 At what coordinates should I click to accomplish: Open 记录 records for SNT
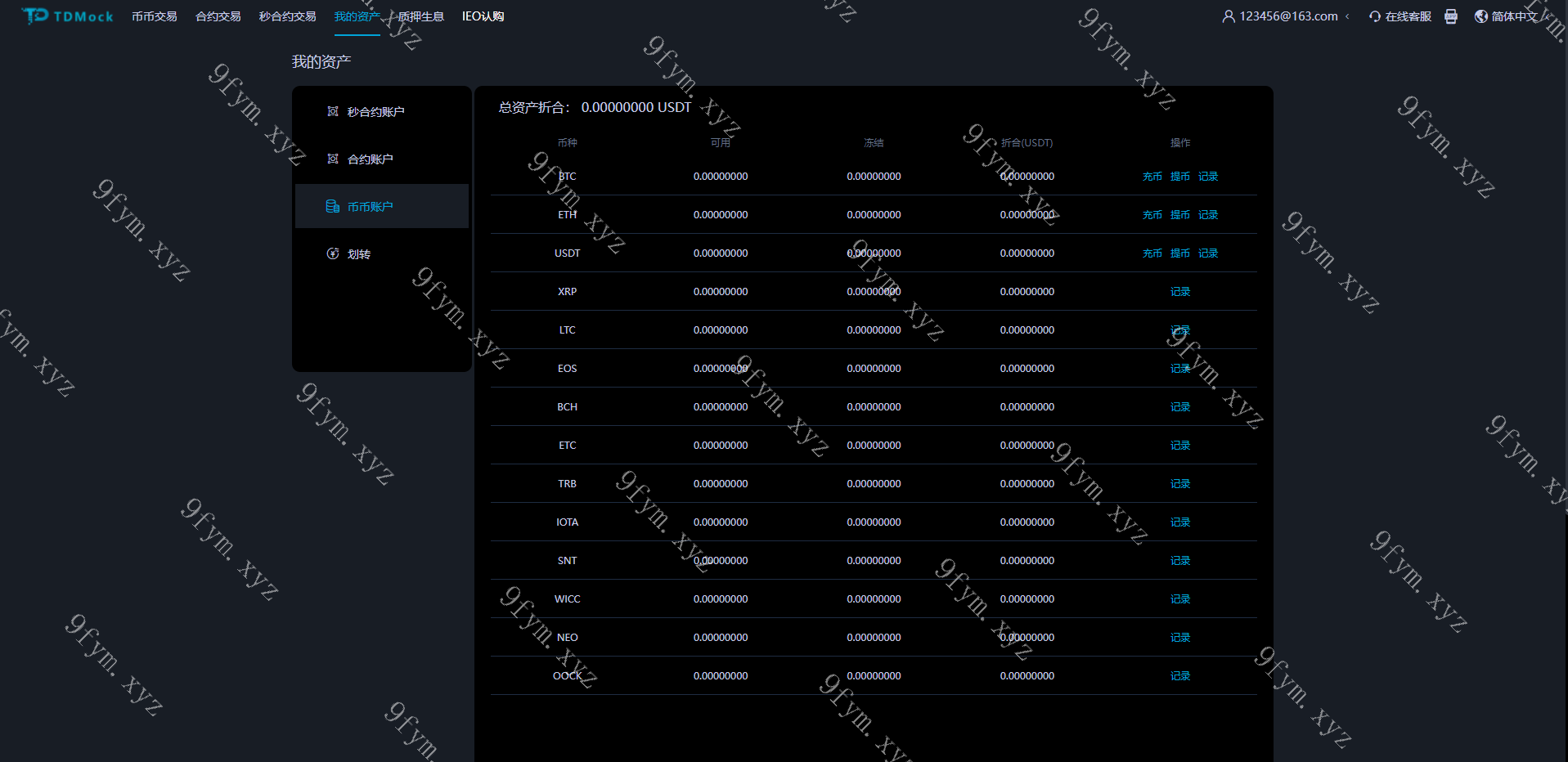1180,561
